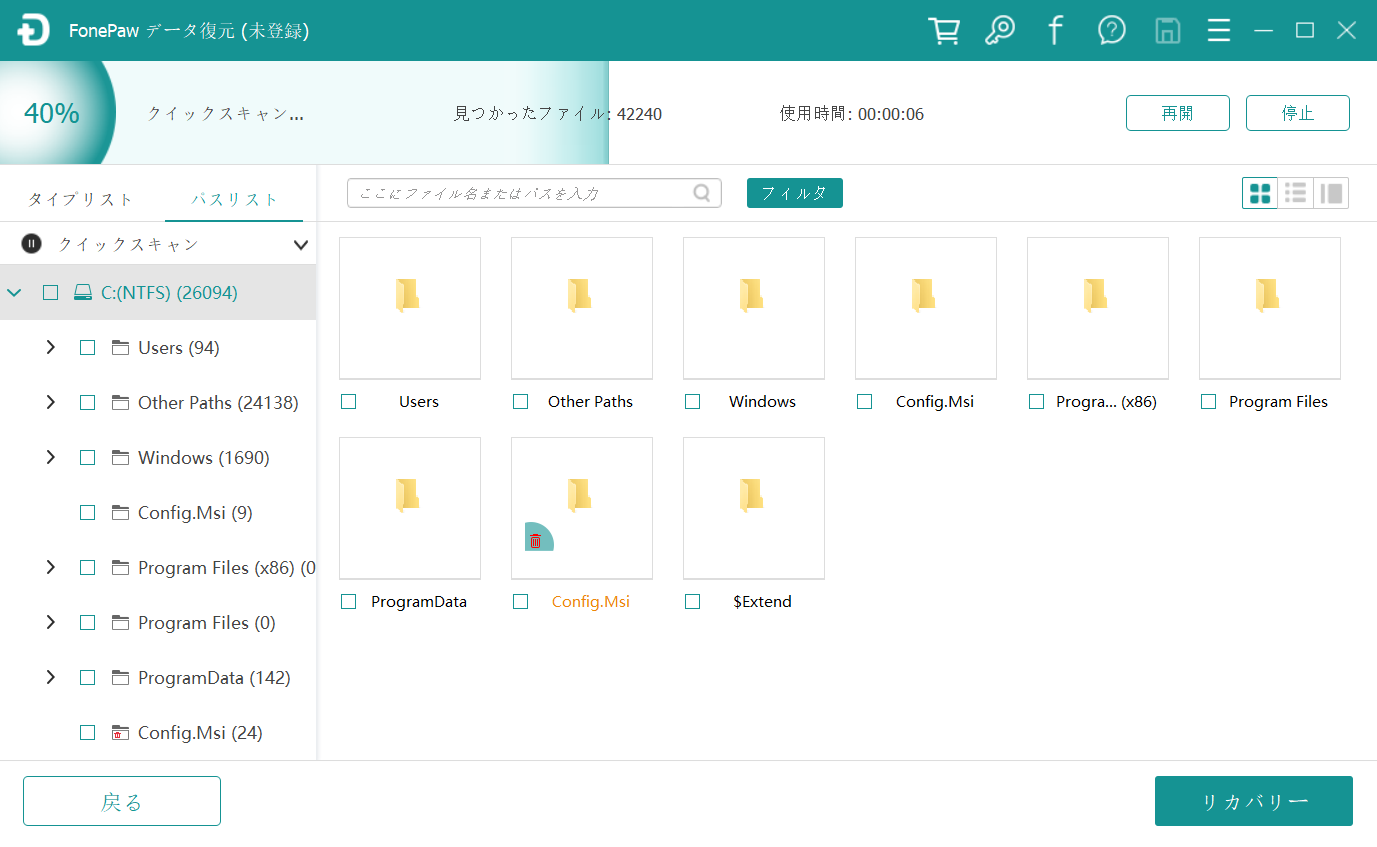Viewport: 1377px width, 847px height.
Task: Check the Other Paths (24138) tree checkbox
Action: click(x=88, y=403)
